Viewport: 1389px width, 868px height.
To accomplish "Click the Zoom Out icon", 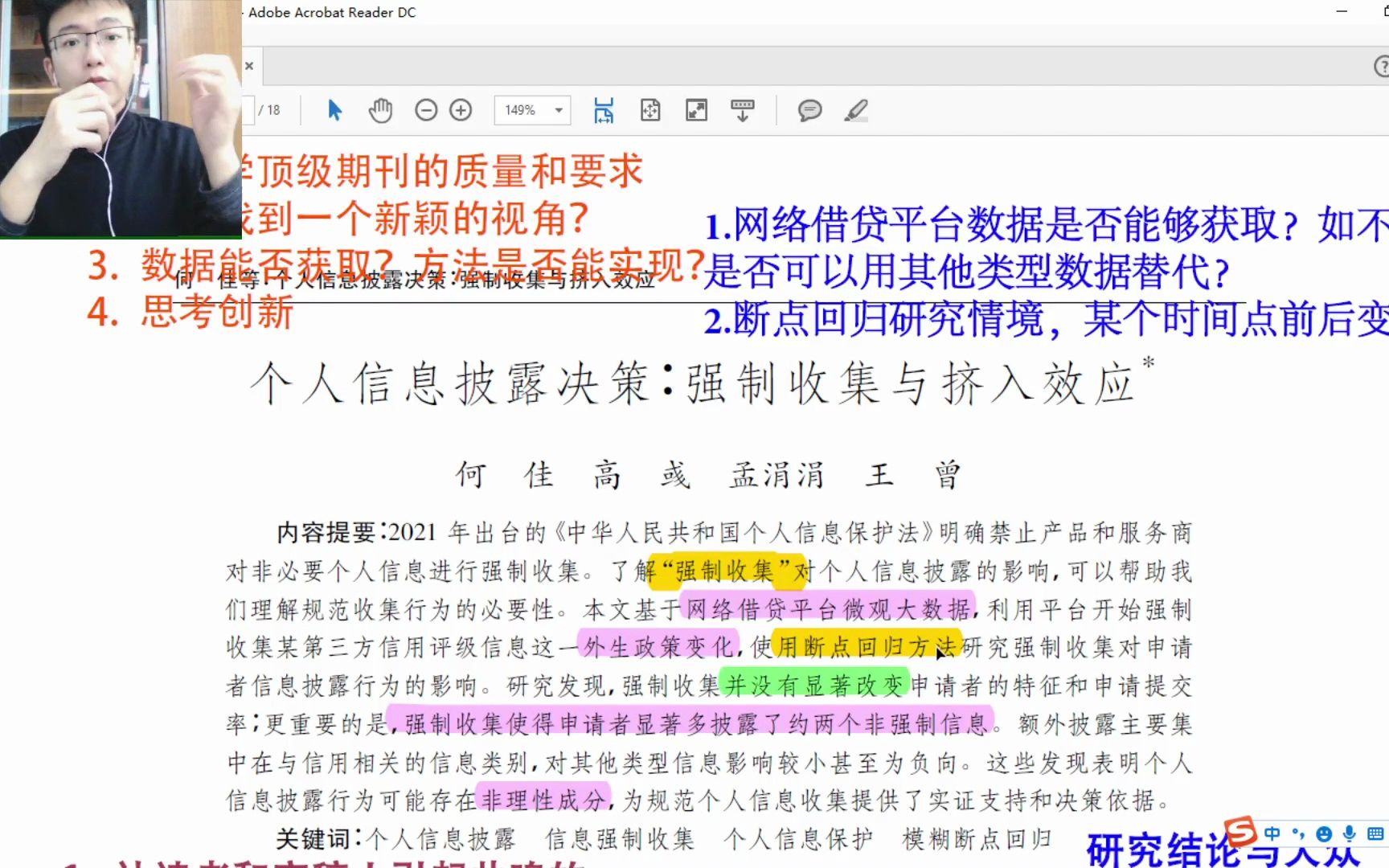I will (x=427, y=109).
